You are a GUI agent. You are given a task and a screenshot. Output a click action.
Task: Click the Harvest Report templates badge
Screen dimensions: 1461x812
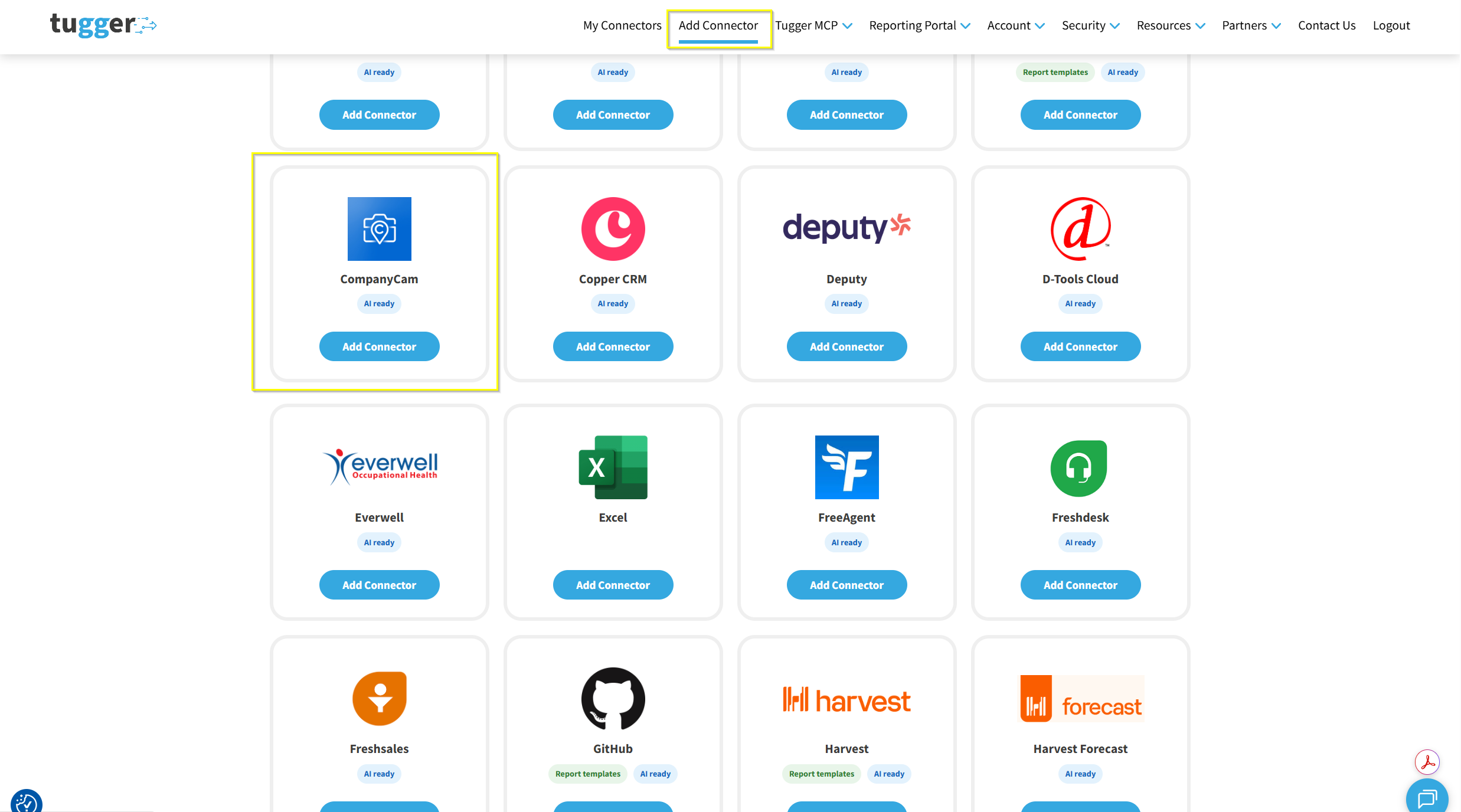tap(822, 774)
